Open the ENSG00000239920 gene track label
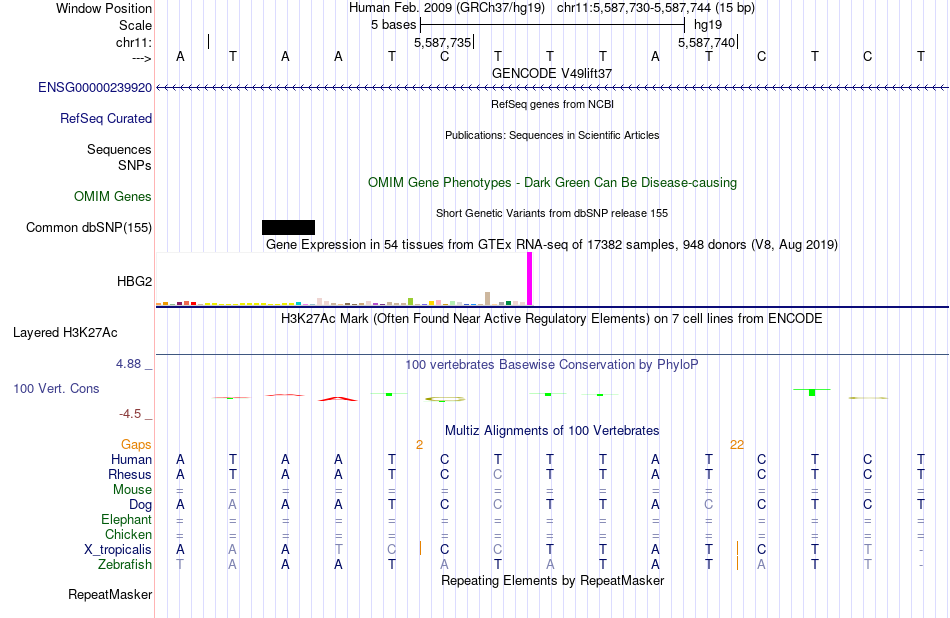This screenshot has height=618, width=950. (95, 88)
